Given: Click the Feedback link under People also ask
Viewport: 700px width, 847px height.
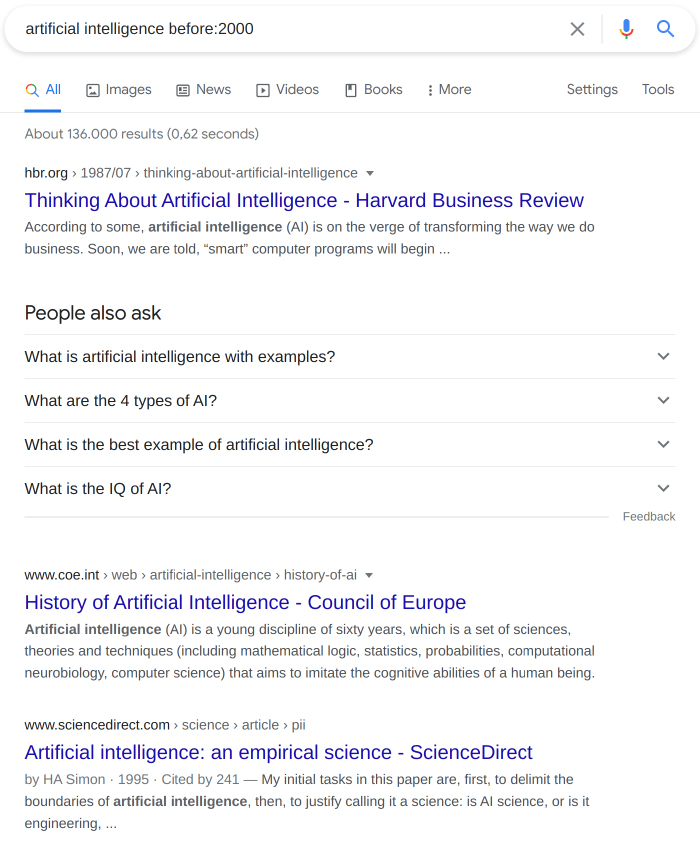Looking at the screenshot, I should [649, 517].
